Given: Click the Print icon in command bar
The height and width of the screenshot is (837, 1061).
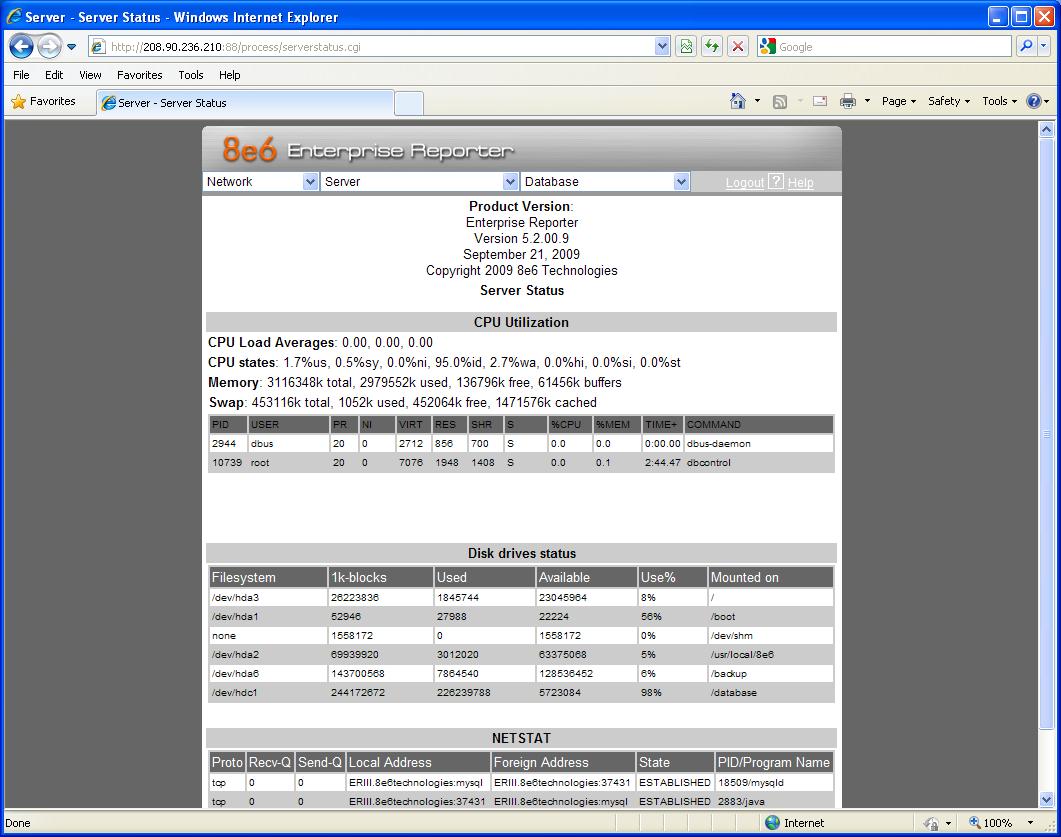Looking at the screenshot, I should click(848, 101).
